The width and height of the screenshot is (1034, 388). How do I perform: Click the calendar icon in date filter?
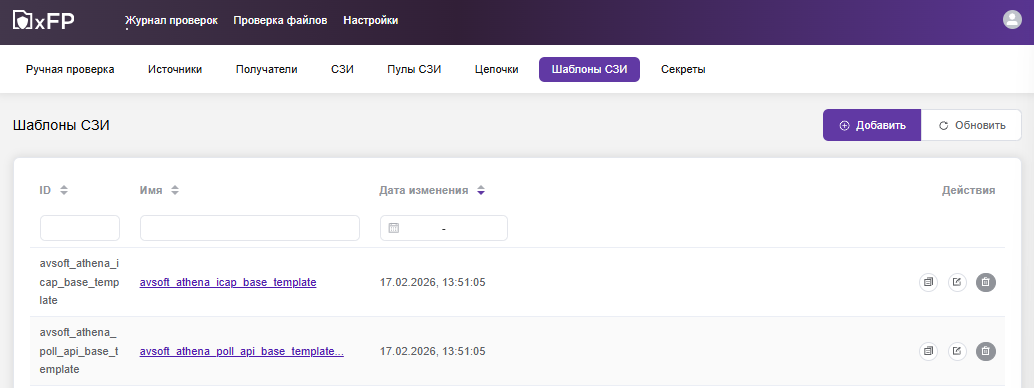(394, 228)
